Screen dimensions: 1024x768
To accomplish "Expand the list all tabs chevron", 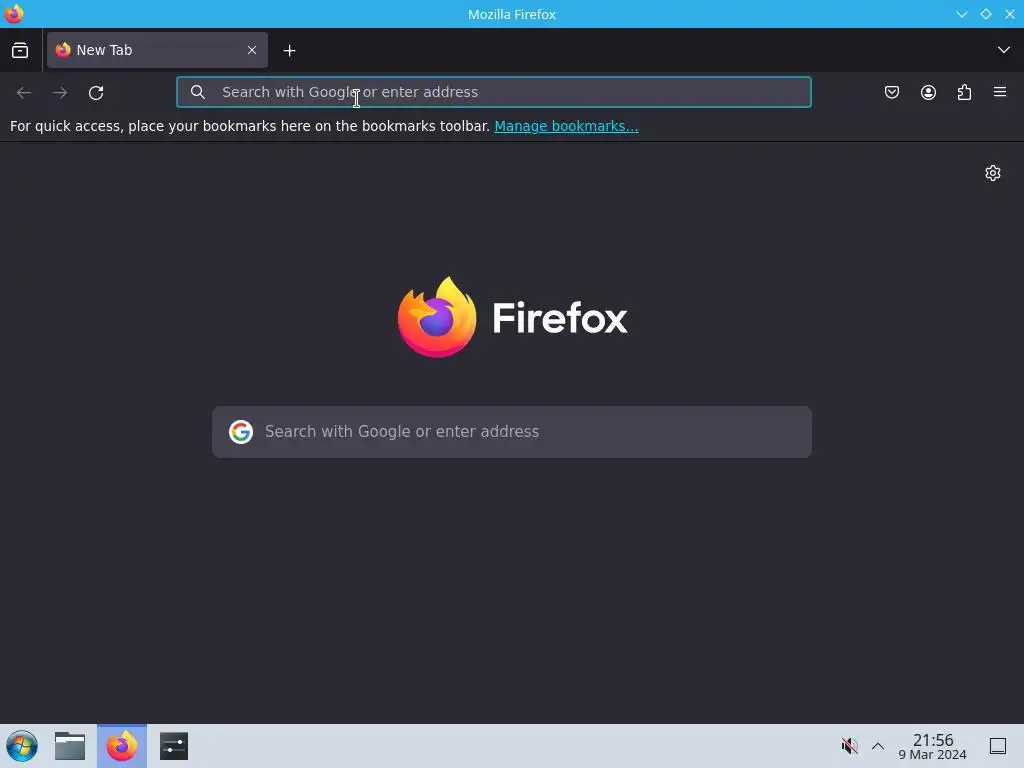I will tap(1004, 50).
